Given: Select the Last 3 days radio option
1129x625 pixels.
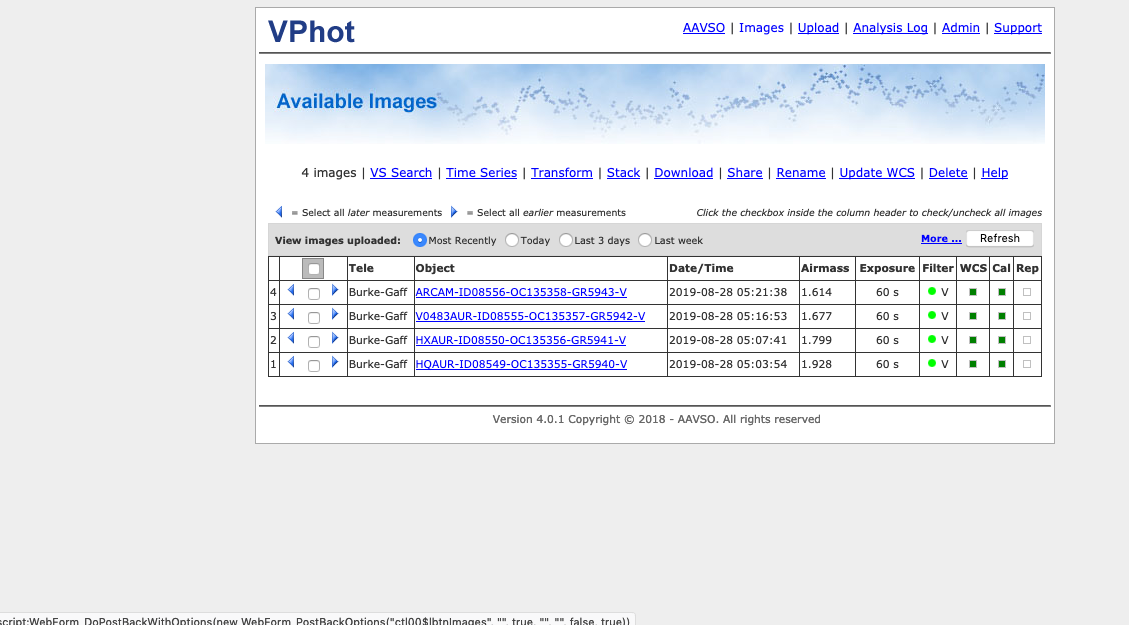Looking at the screenshot, I should tap(566, 240).
